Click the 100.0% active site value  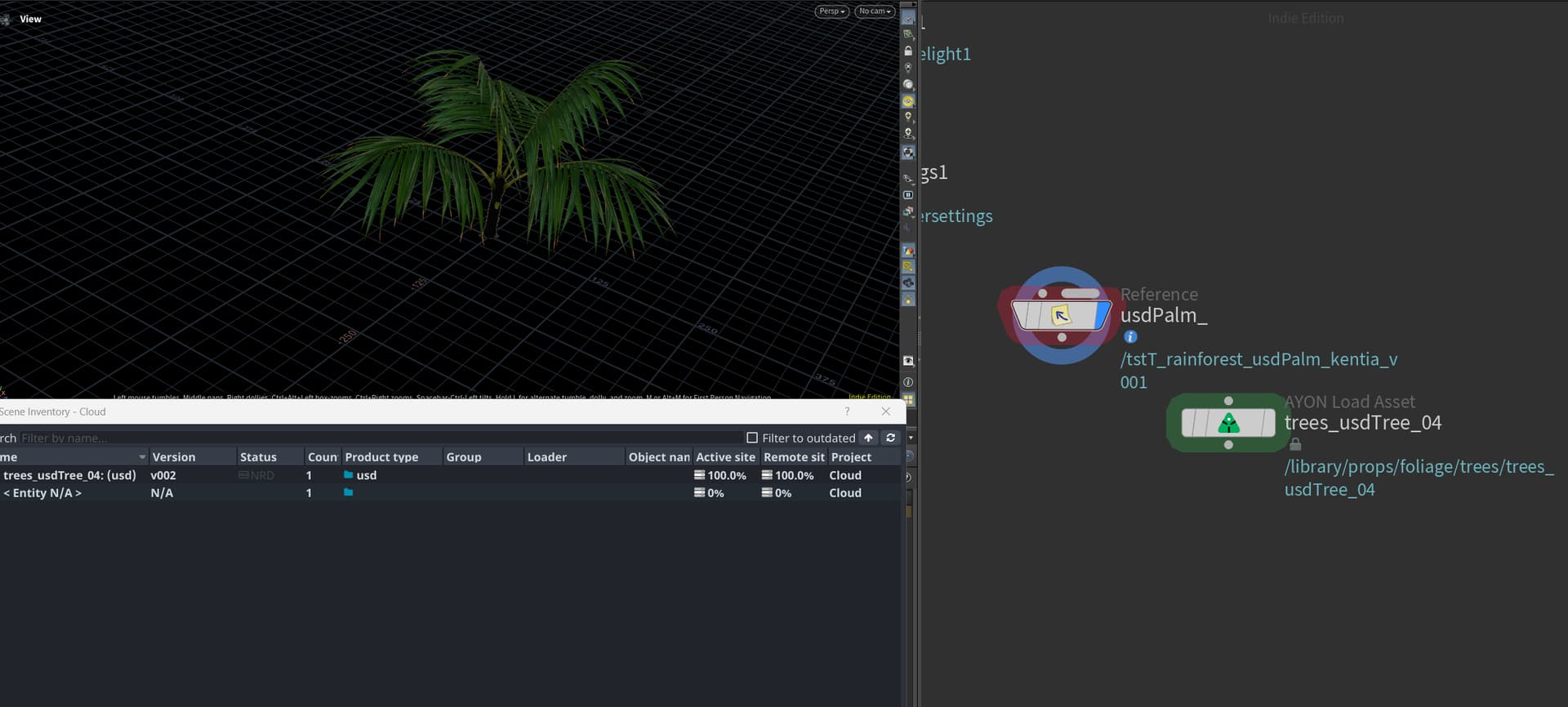click(x=727, y=475)
